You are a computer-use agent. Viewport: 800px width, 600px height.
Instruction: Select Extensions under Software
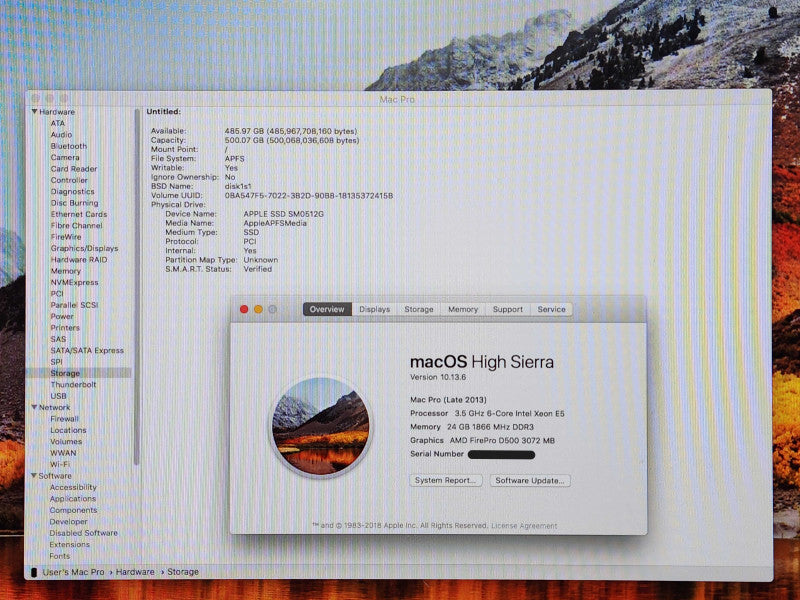click(x=69, y=544)
